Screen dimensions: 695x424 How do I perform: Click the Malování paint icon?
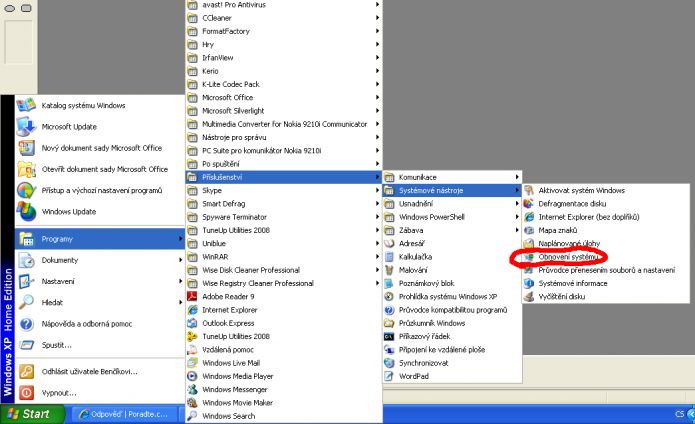point(389,270)
